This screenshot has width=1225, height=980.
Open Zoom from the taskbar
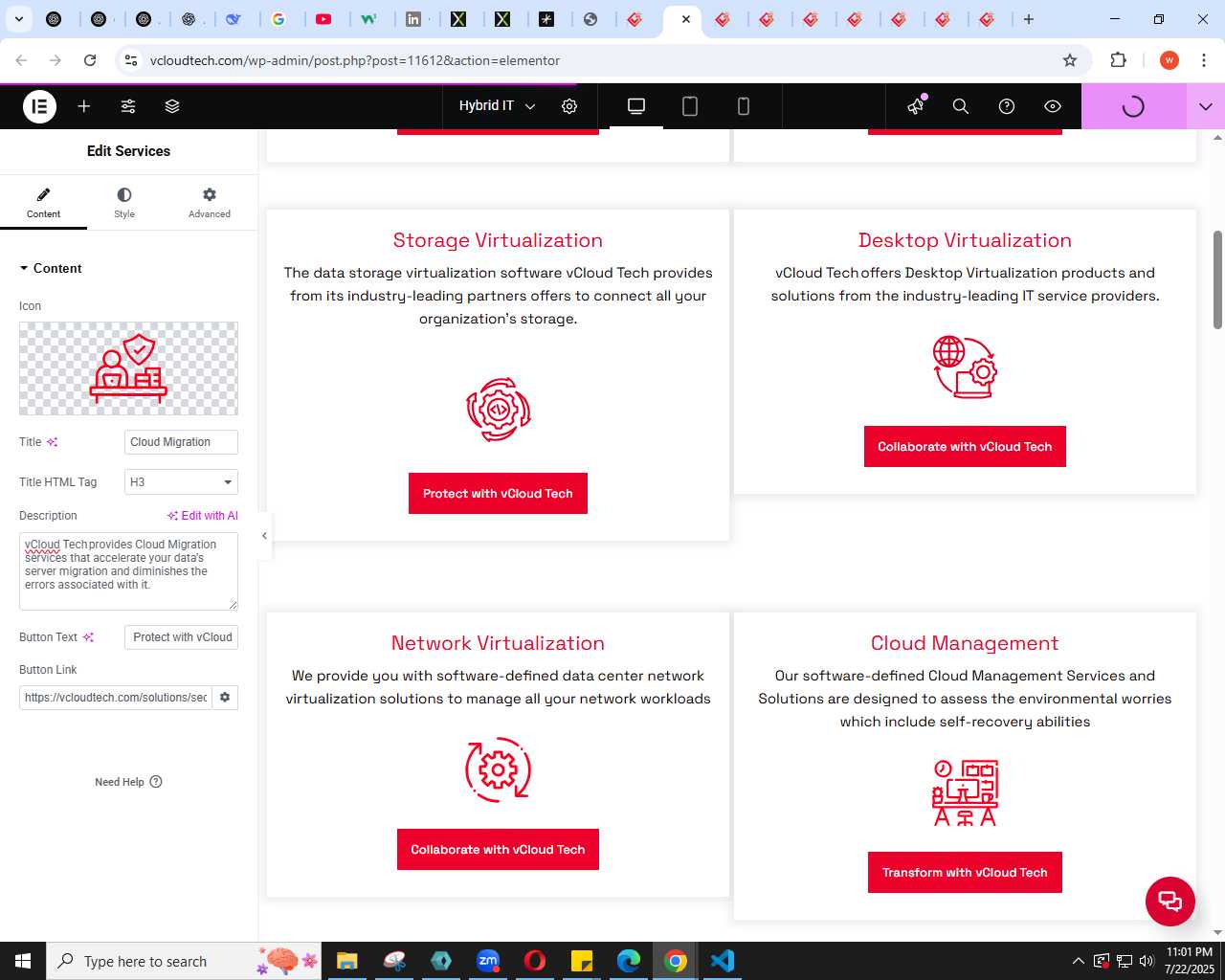488,961
